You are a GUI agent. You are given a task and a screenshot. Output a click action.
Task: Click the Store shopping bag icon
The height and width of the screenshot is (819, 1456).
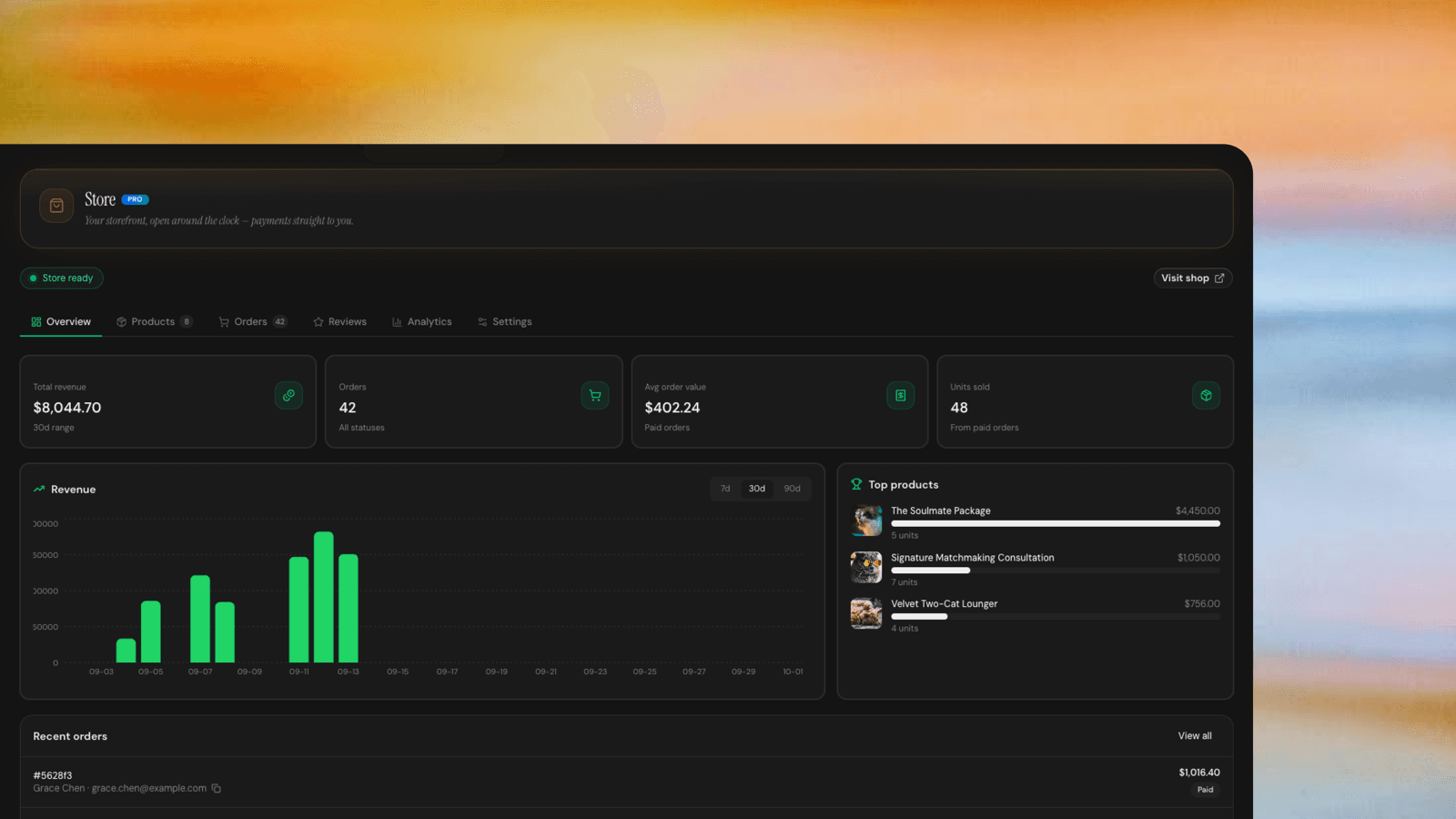coord(56,206)
